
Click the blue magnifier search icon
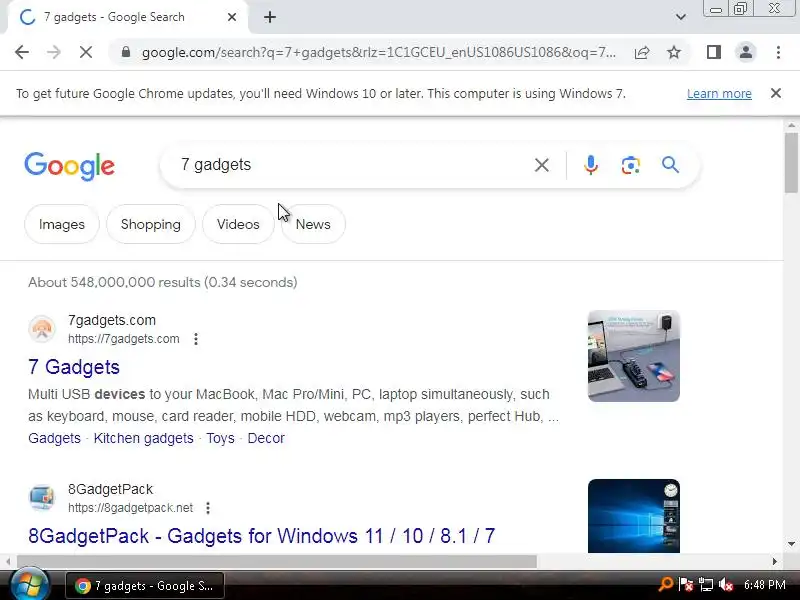point(670,165)
